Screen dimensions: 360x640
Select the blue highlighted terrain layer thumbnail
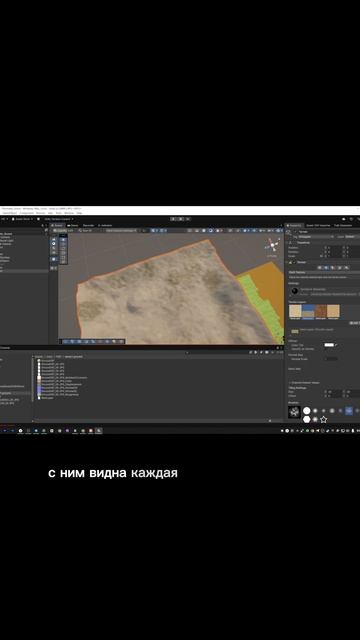coord(308,312)
